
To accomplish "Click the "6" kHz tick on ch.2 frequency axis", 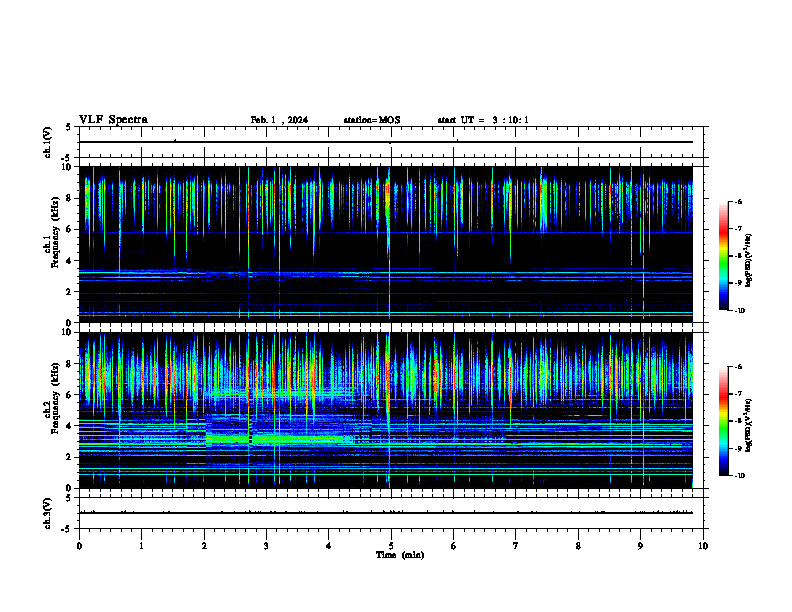I will [x=69, y=395].
